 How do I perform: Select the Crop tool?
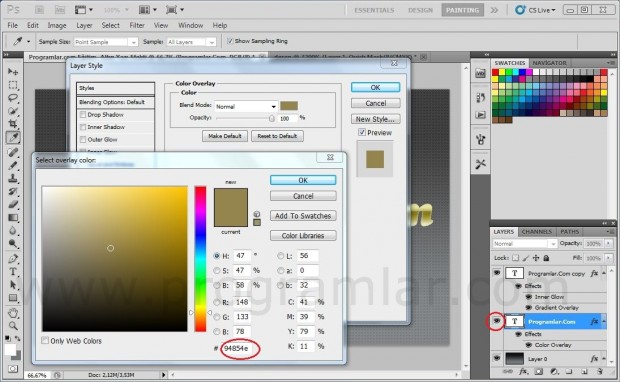(13, 124)
